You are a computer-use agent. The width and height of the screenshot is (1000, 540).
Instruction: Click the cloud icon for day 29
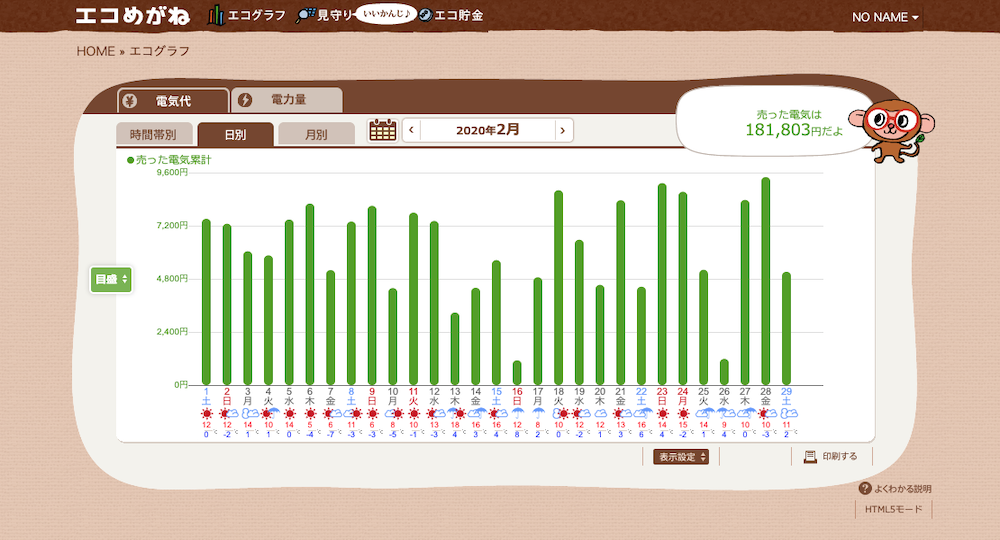coord(789,414)
